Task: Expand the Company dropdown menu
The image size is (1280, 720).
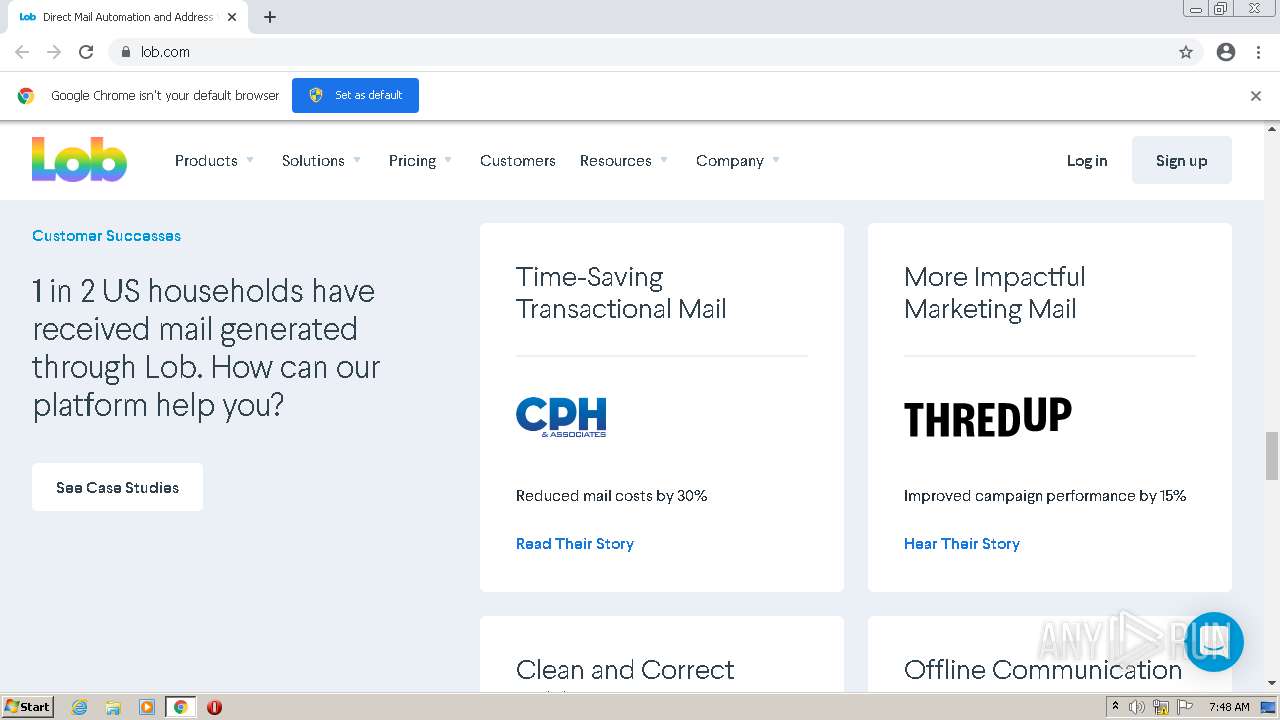Action: 738,161
